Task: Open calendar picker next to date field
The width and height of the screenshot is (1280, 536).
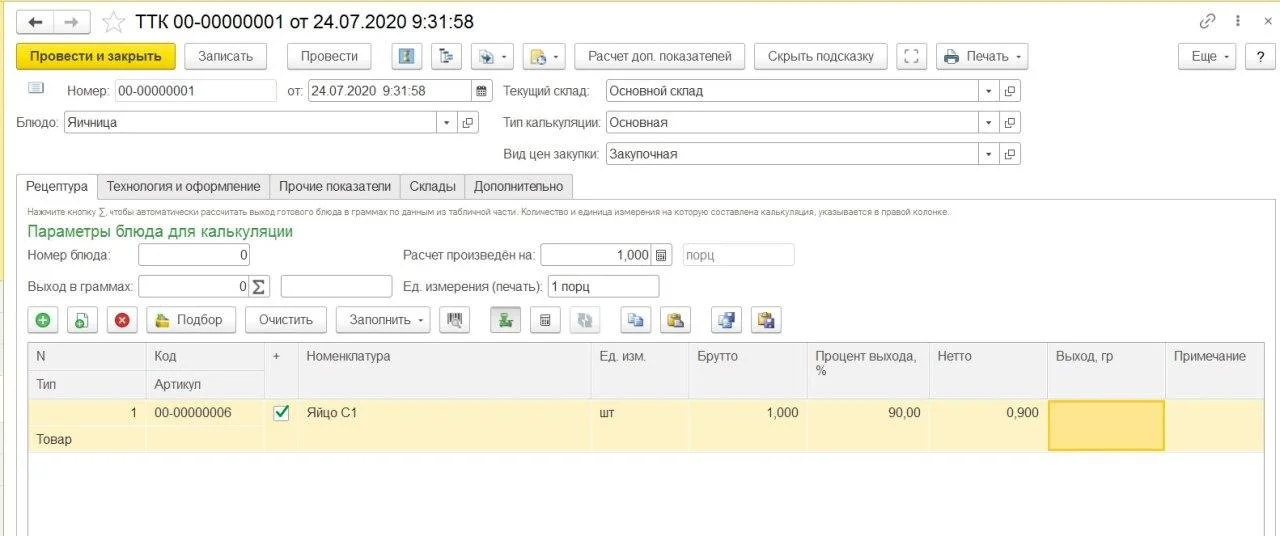Action: coord(482,91)
